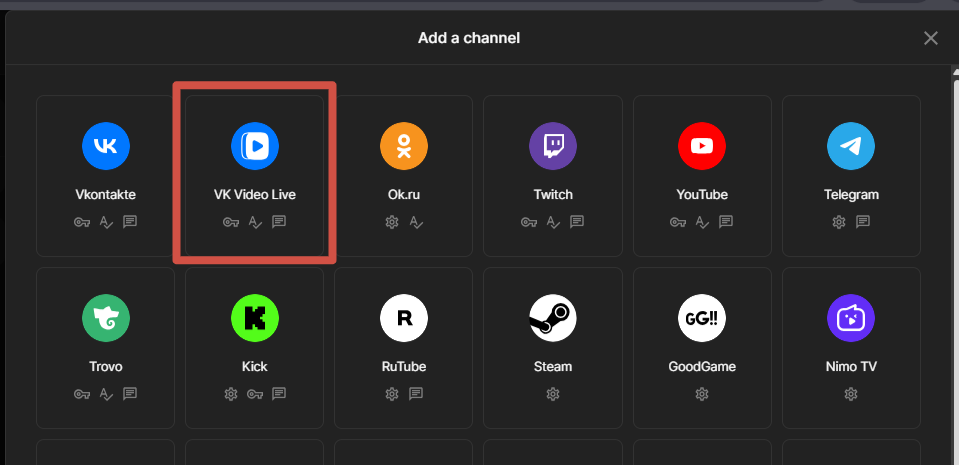This screenshot has height=465, width=959.
Task: Click the text-check icon under Trovo
Action: pos(106,395)
